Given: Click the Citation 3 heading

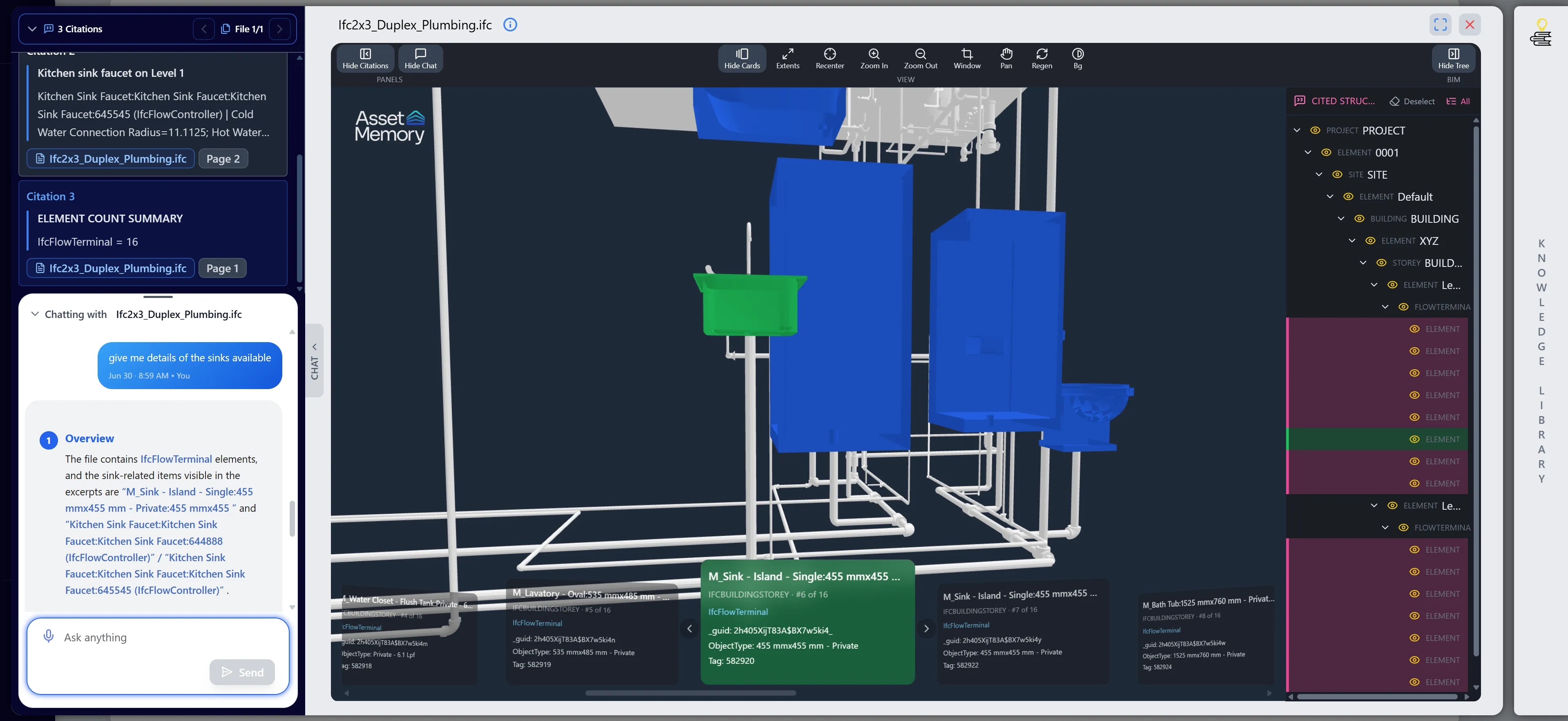Looking at the screenshot, I should pos(51,196).
